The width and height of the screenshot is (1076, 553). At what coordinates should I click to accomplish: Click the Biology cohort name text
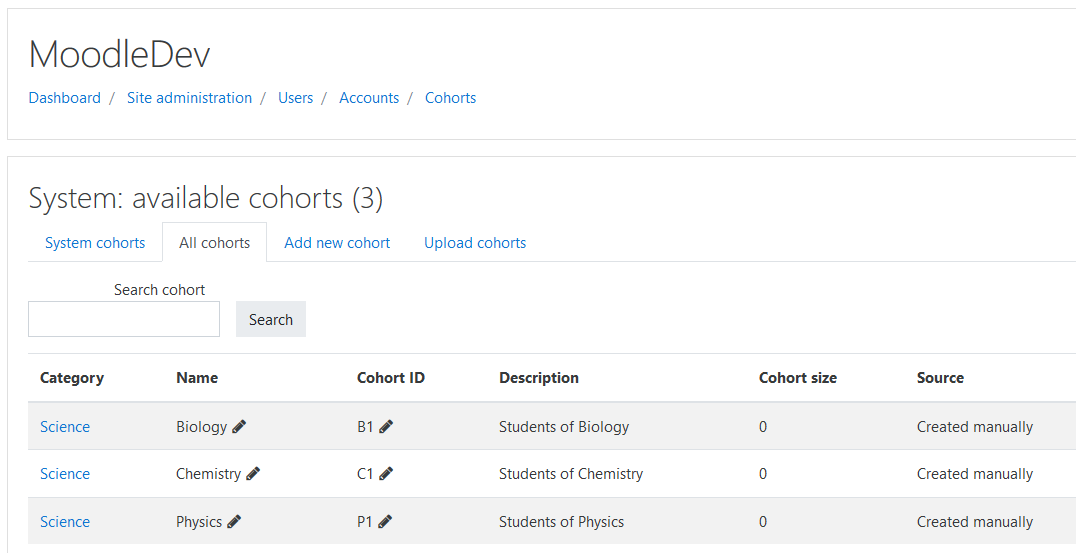pyautogui.click(x=202, y=427)
